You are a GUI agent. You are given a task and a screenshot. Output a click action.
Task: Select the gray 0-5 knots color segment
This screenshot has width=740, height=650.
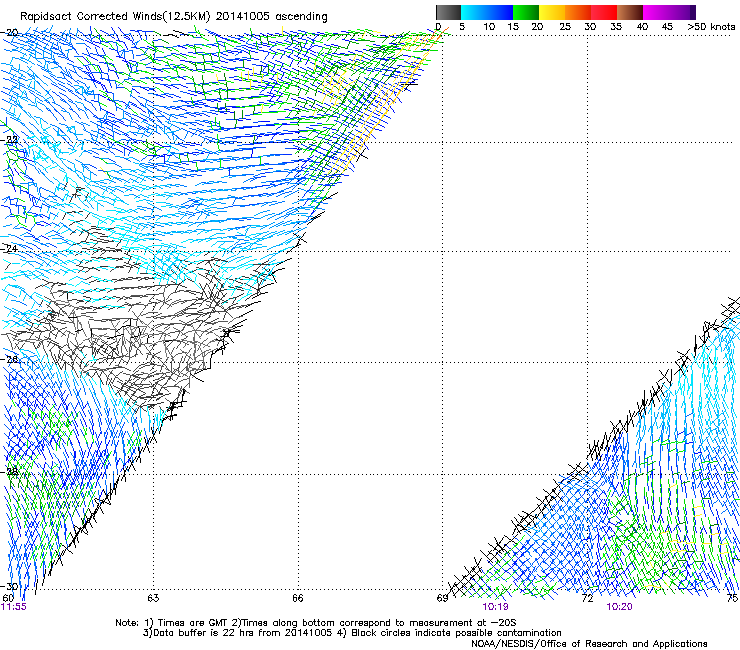click(448, 12)
